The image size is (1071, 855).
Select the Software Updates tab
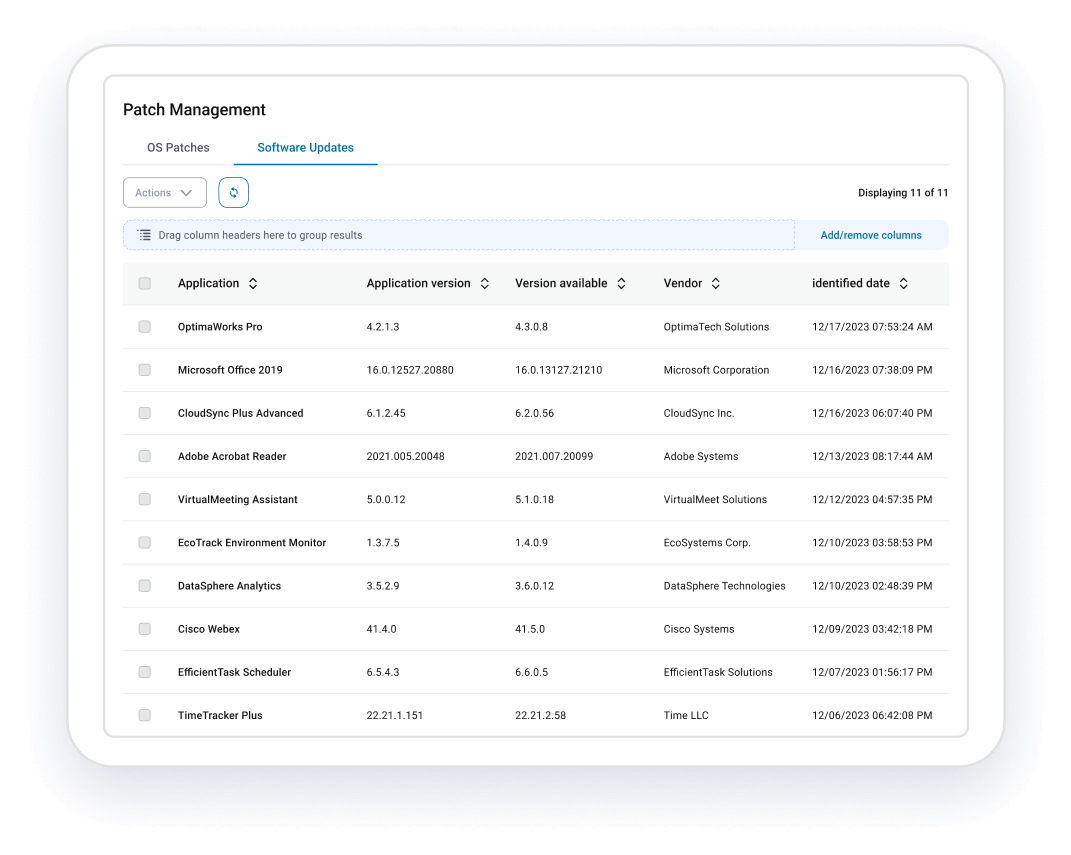[305, 148]
